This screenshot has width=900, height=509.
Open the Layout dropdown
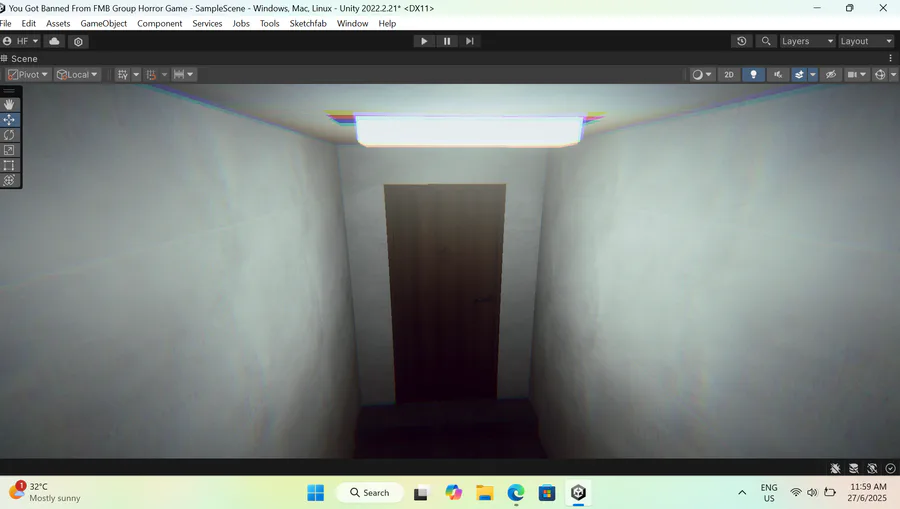(866, 41)
